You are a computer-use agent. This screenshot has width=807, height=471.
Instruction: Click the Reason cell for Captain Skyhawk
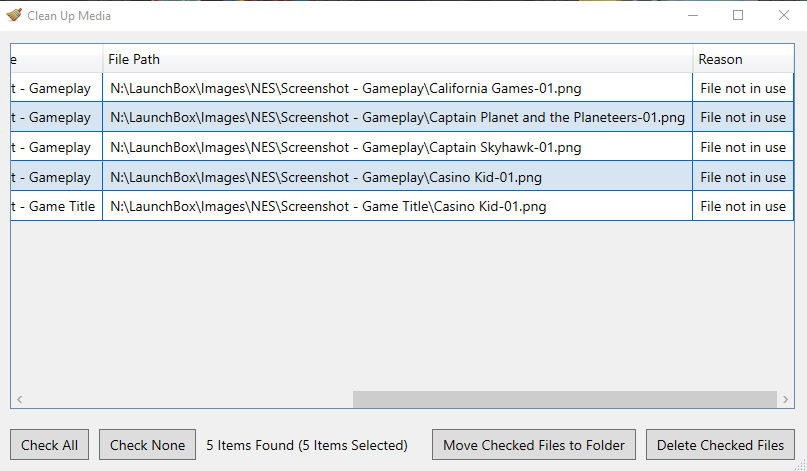point(743,147)
